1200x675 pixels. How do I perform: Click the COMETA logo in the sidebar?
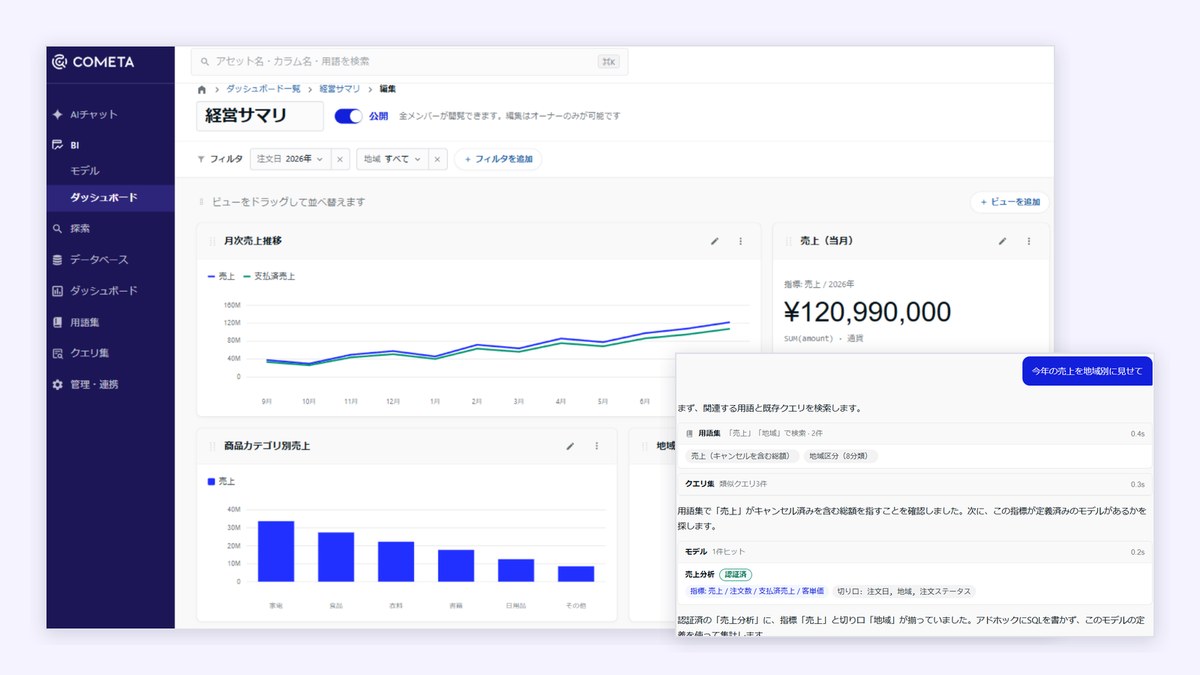pyautogui.click(x=93, y=62)
